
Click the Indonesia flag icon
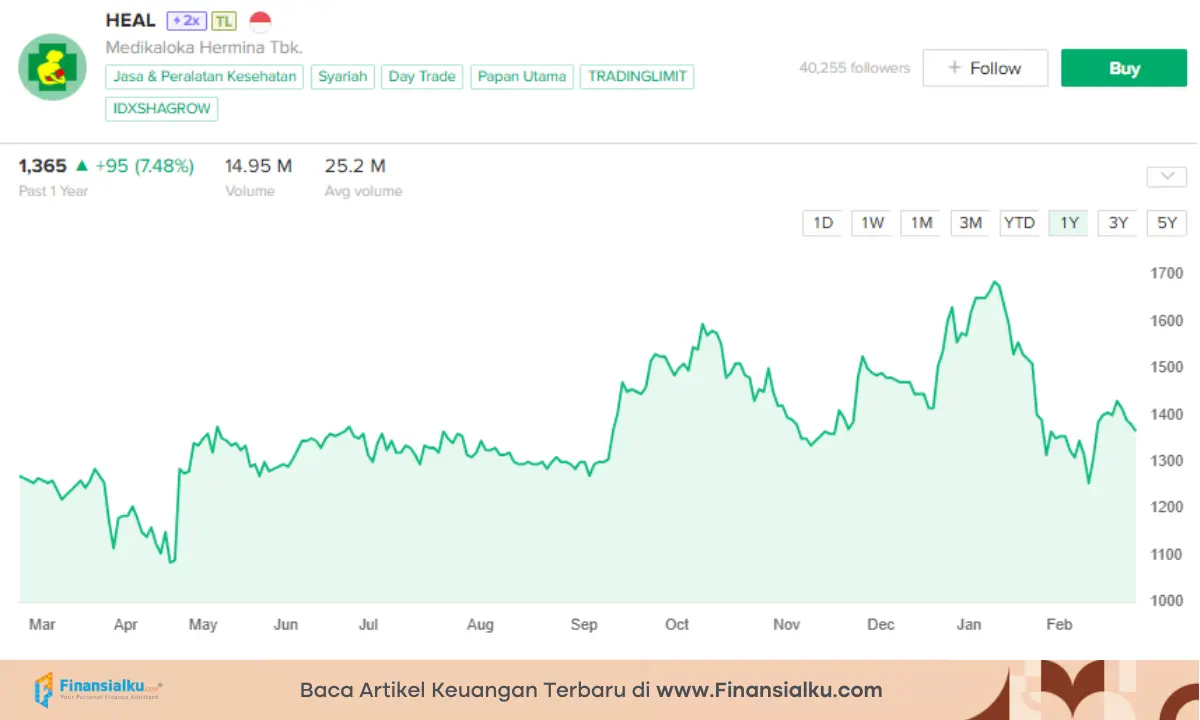[260, 21]
